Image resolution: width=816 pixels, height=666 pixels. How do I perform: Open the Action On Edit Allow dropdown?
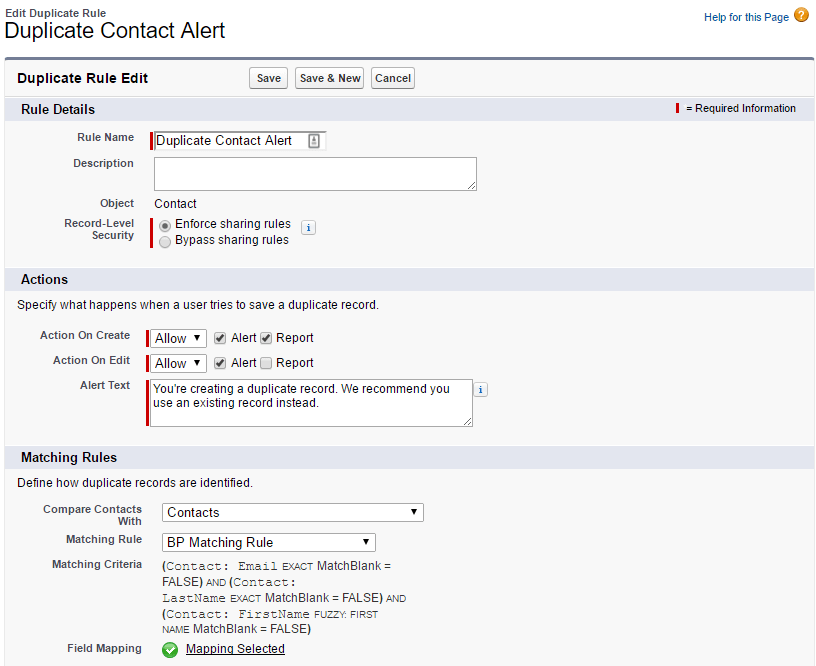[176, 363]
